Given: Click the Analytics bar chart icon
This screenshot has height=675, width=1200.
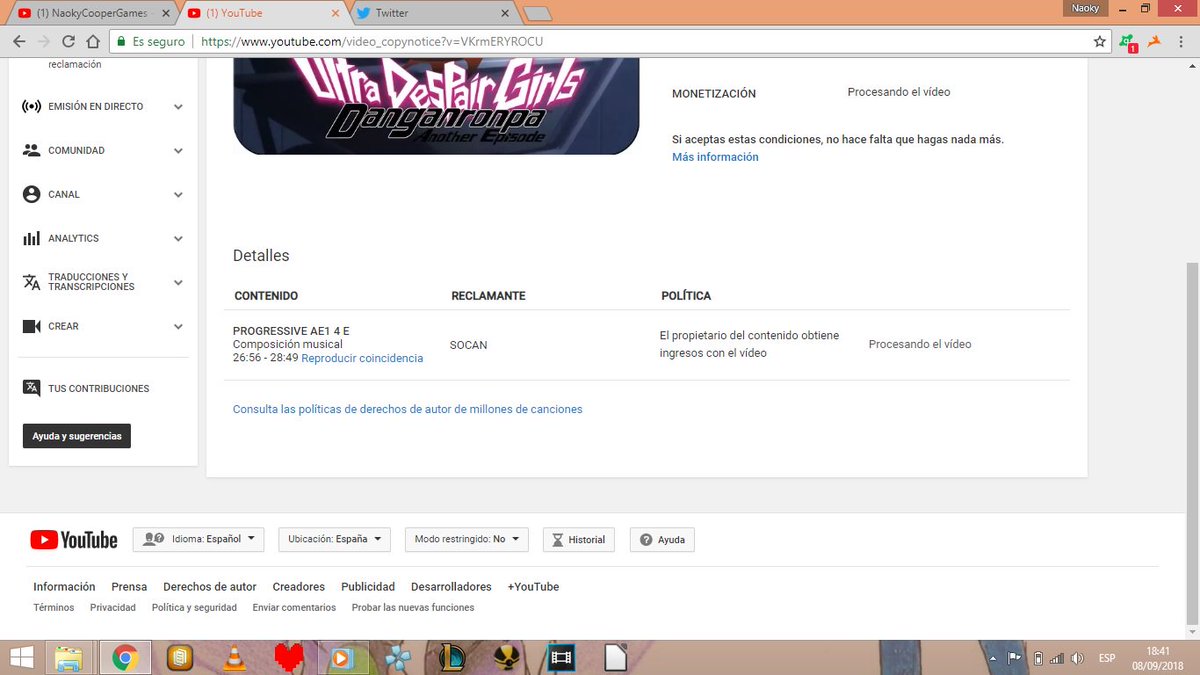Looking at the screenshot, I should pyautogui.click(x=31, y=238).
